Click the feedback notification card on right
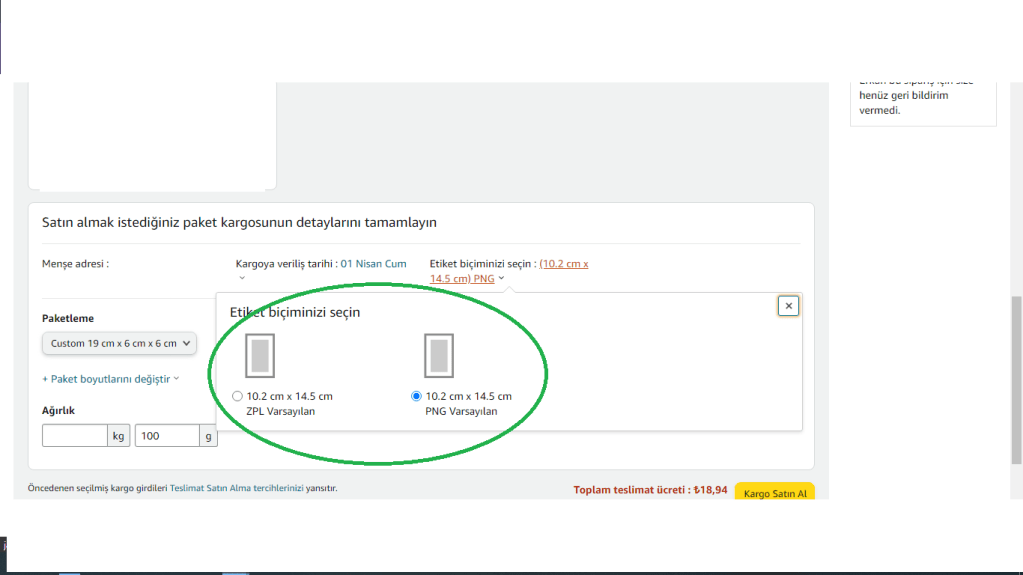Screen dimensions: 1023x575 click(x=923, y=100)
